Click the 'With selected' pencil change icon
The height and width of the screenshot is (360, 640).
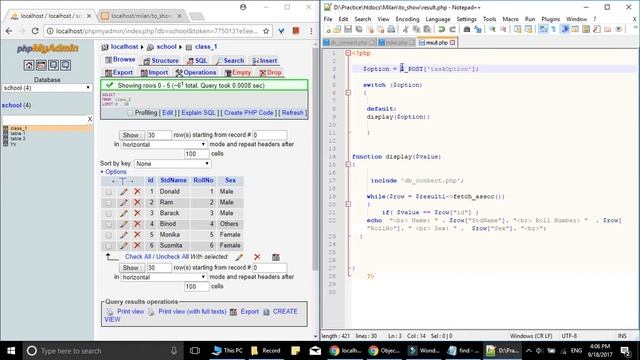[x=239, y=257]
